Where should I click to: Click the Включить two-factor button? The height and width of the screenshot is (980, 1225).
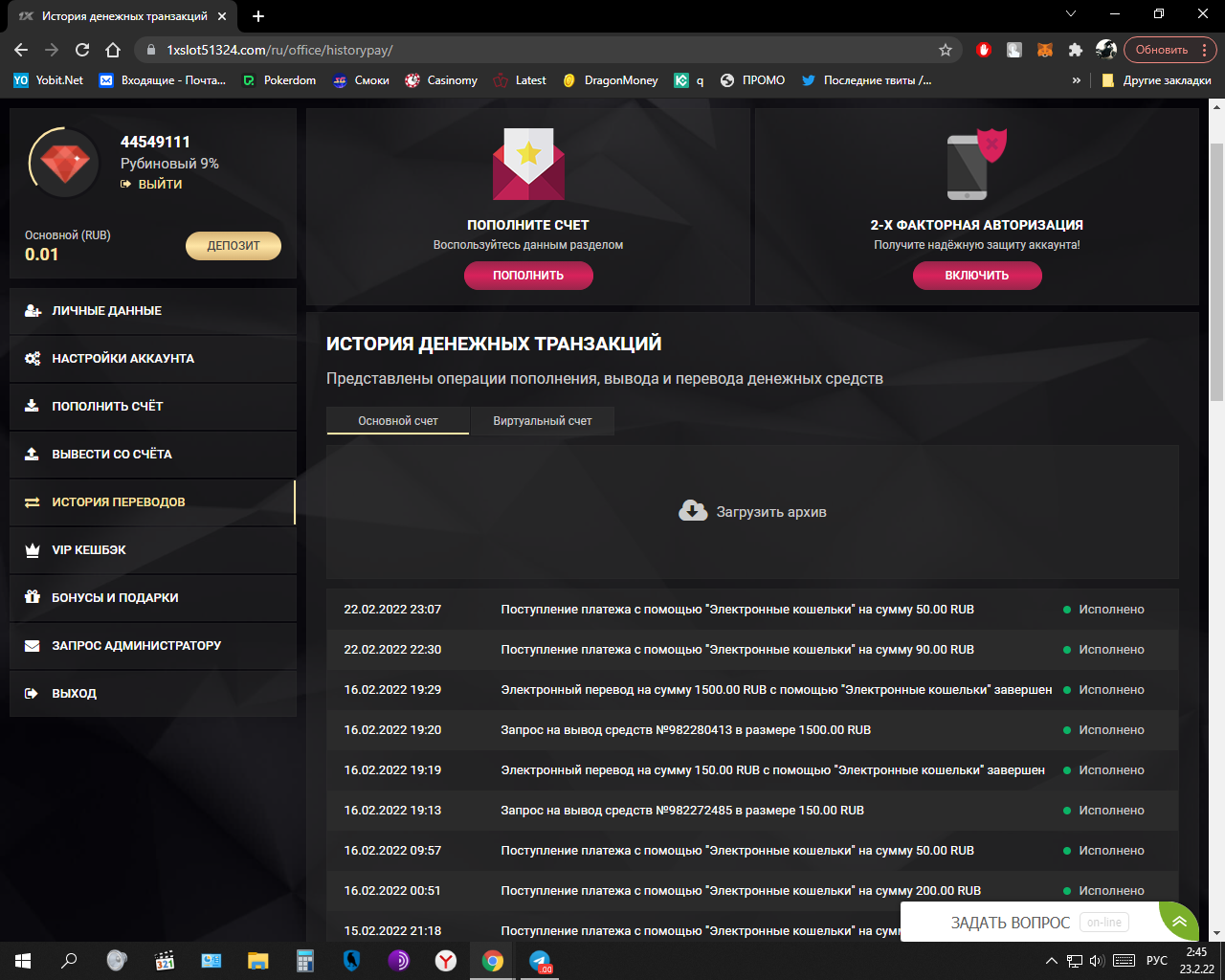[x=977, y=276]
